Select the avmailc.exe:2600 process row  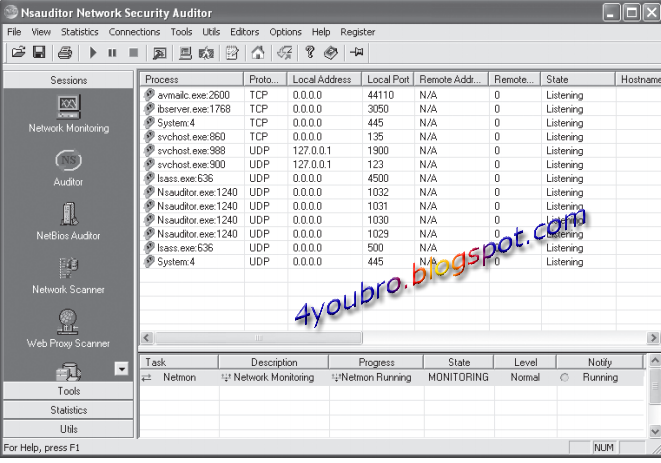(x=400, y=95)
